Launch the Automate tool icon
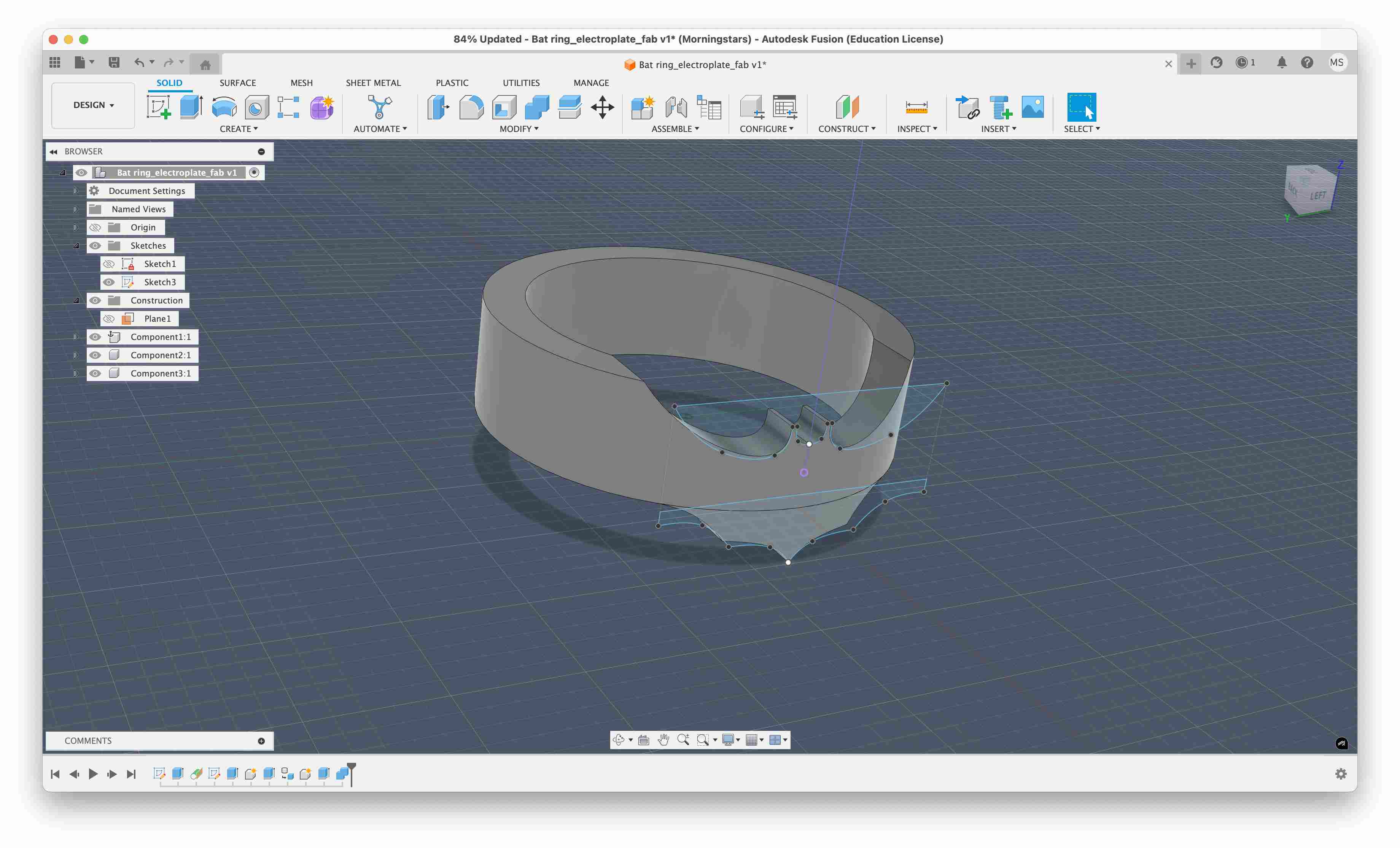The height and width of the screenshot is (848, 1400). coord(380,107)
